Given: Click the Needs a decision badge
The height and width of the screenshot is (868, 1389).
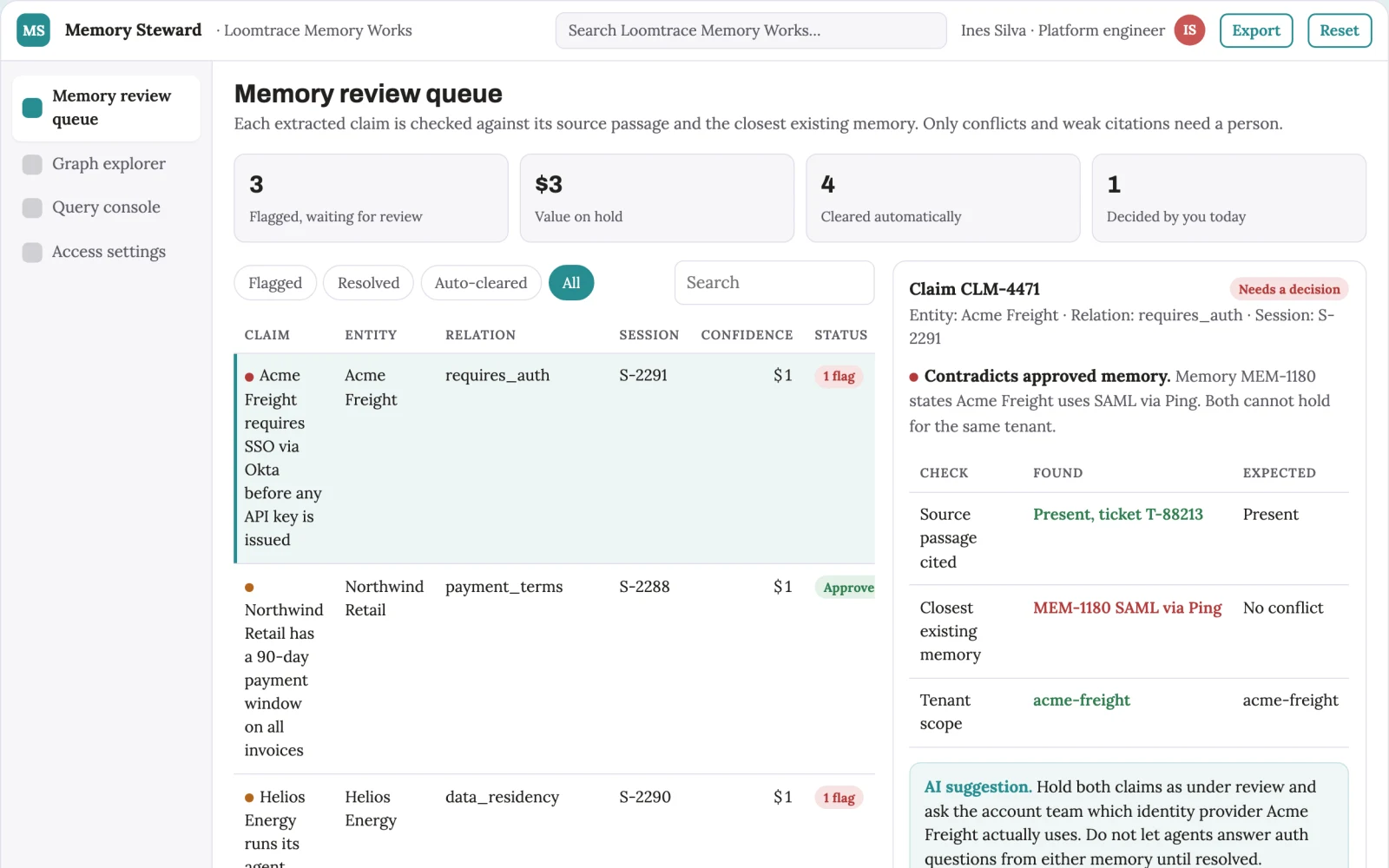Looking at the screenshot, I should point(1289,290).
